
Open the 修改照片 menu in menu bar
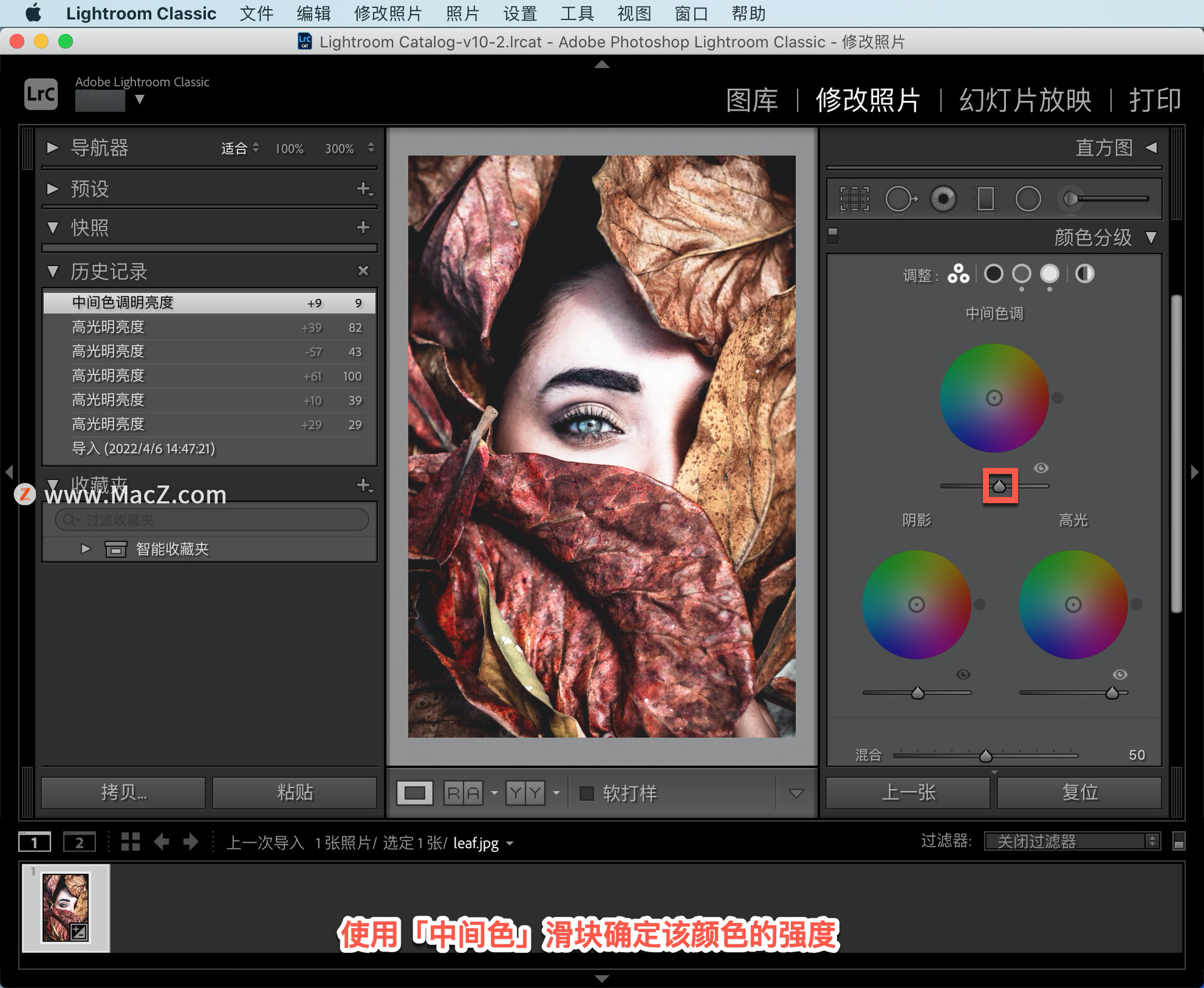[x=388, y=13]
